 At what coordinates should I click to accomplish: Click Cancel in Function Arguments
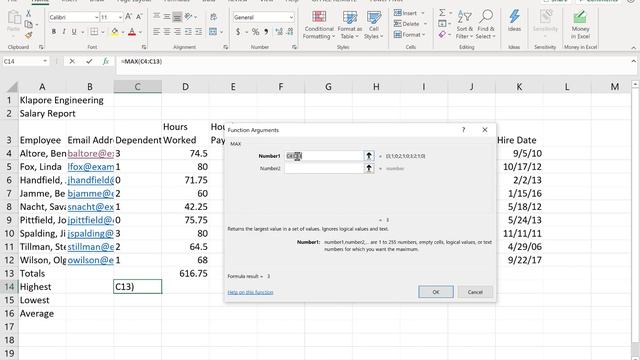[x=475, y=292]
